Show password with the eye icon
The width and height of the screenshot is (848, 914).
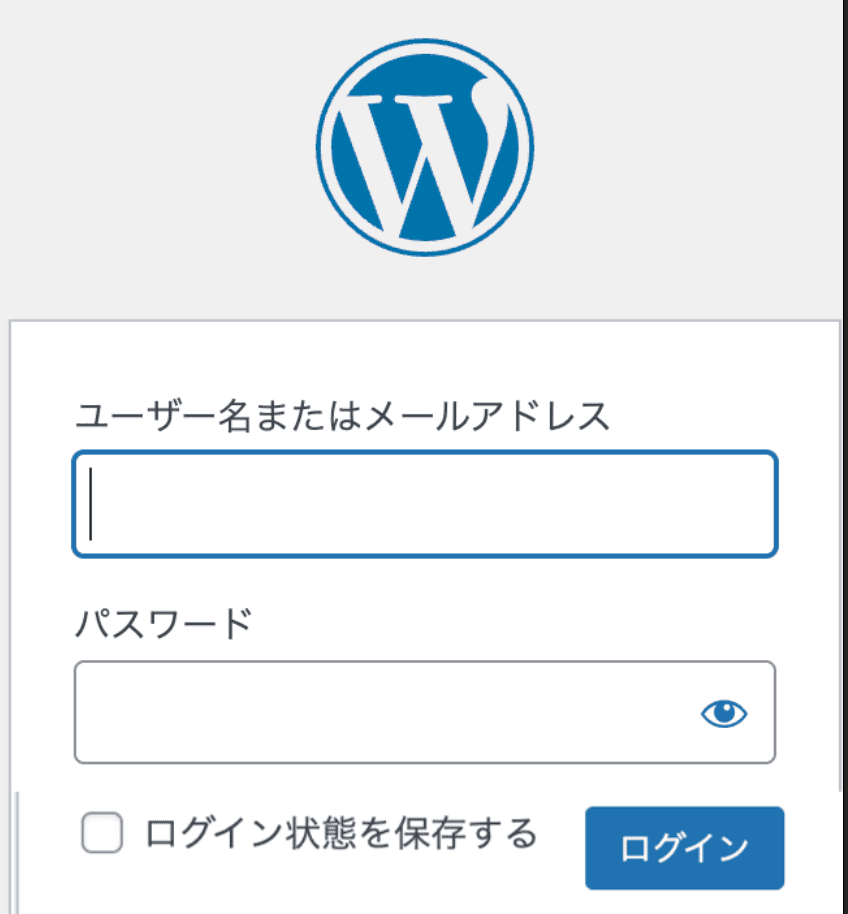[x=724, y=713]
